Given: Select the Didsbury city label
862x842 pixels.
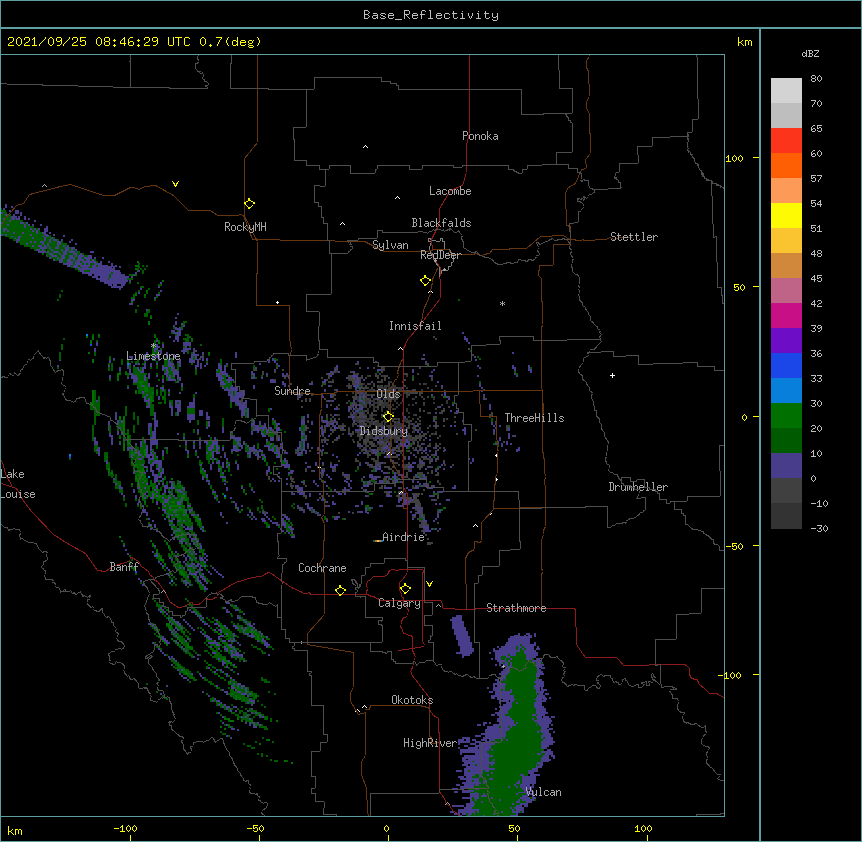Looking at the screenshot, I should click(x=384, y=431).
